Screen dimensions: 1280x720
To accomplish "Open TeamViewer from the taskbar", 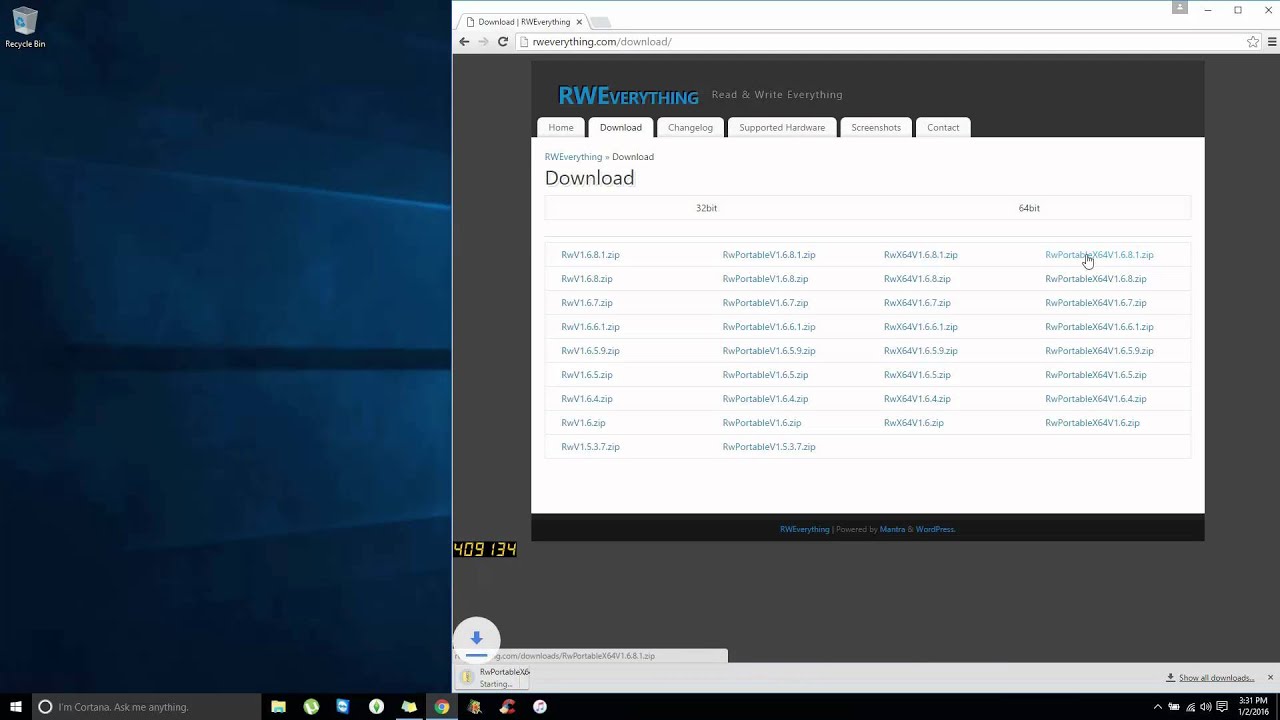I will tap(343, 707).
